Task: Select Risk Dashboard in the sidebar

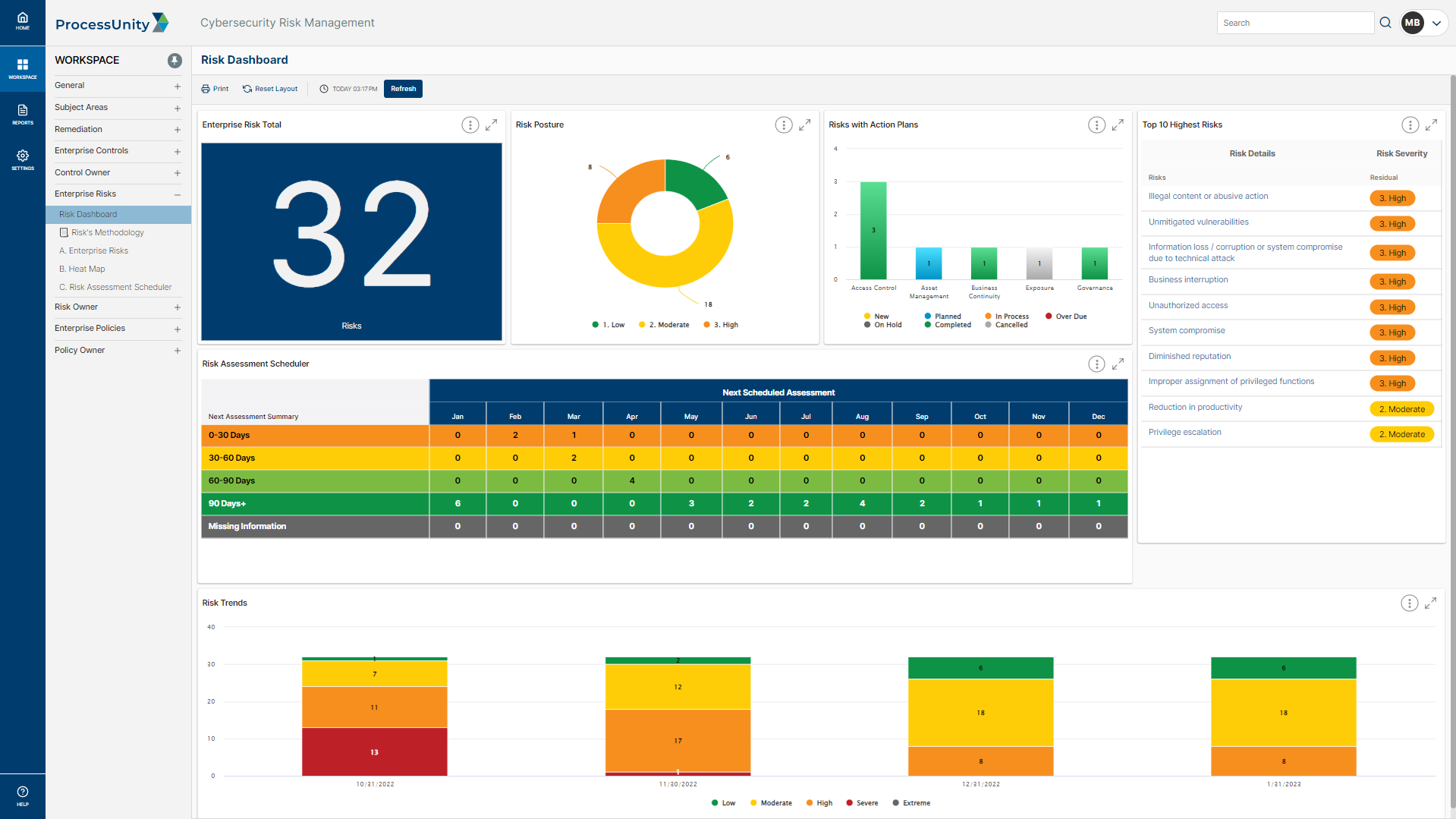Action: click(118, 215)
